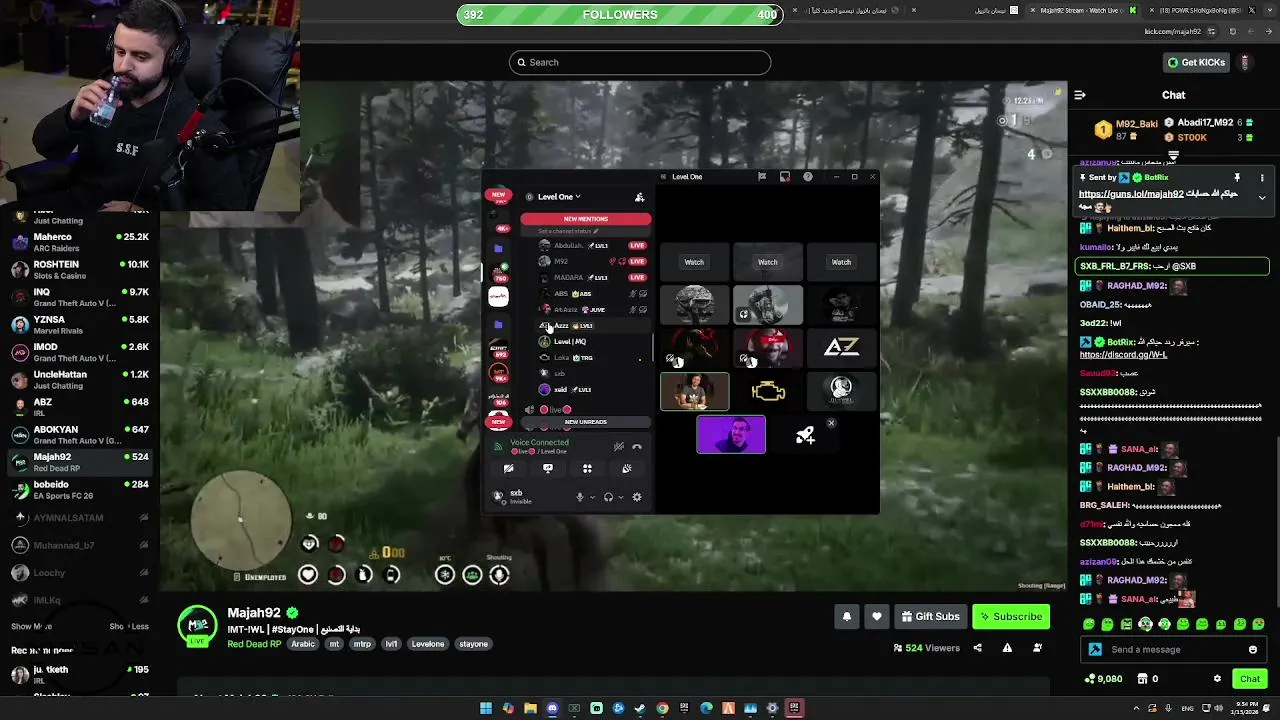Click the Subscribe button
1280x720 pixels.
(x=1010, y=616)
